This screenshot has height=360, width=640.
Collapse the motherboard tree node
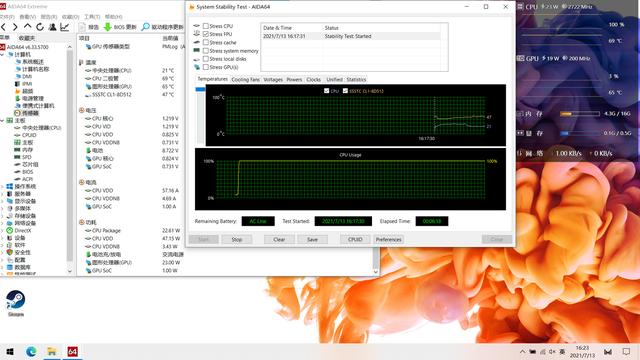2,120
